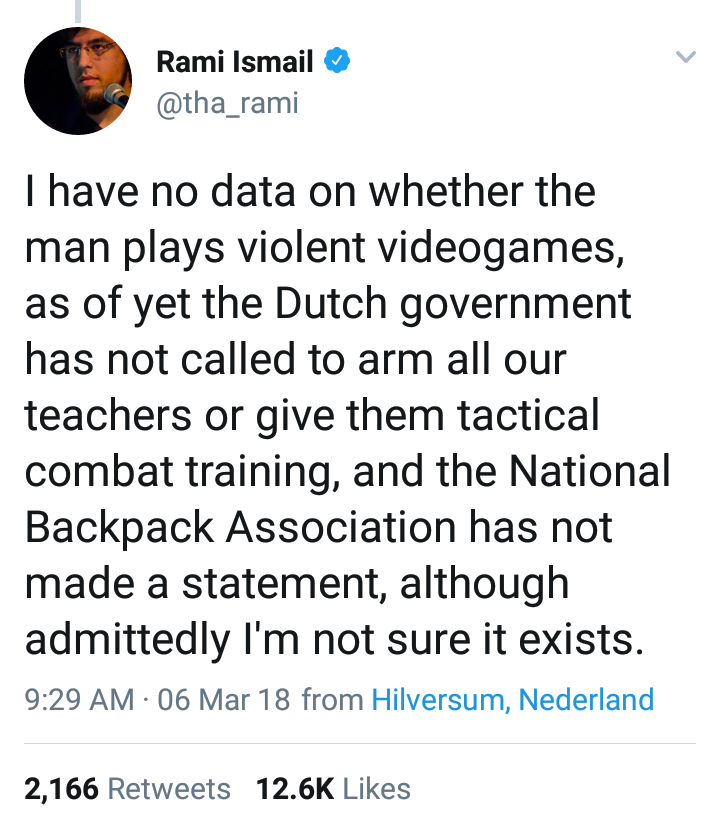Expand the tweet options chevron
Viewport: 720px width, 830px height.
pyautogui.click(x=685, y=58)
